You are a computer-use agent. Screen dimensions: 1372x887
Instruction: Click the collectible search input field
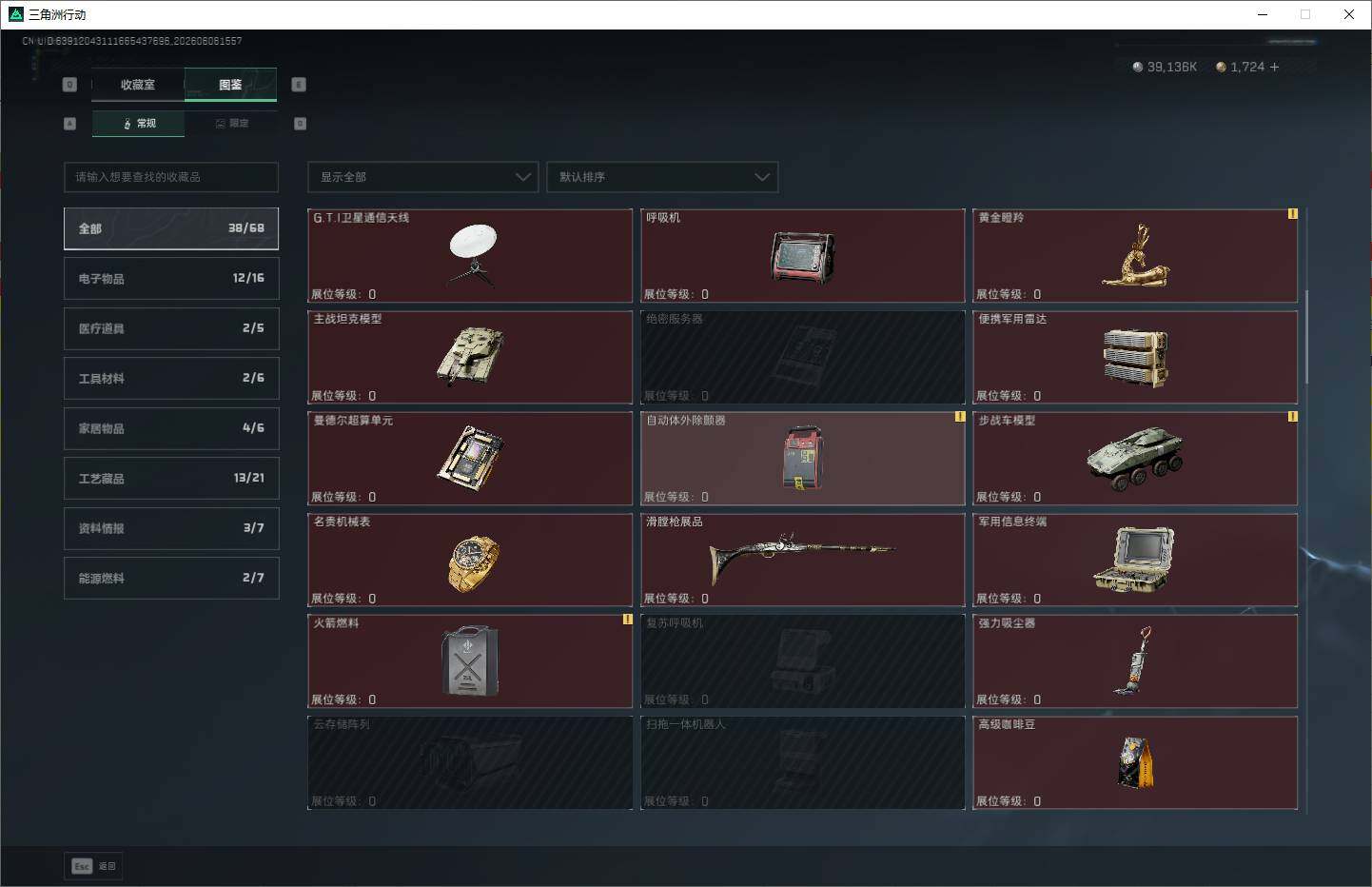171,177
